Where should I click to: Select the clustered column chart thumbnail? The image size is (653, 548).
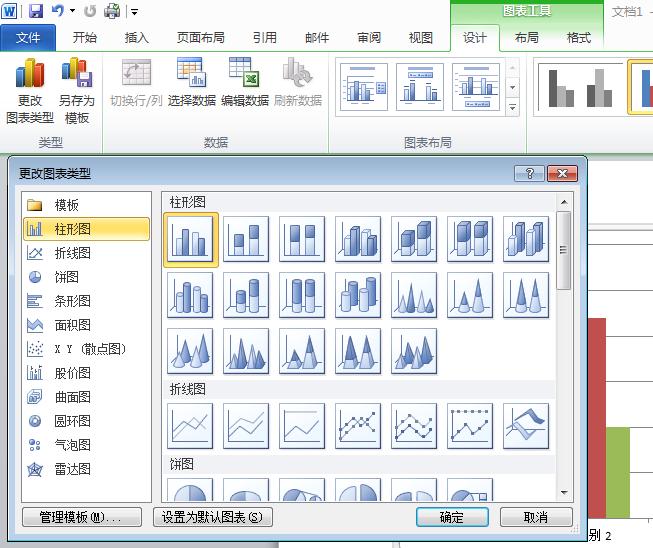coord(190,239)
